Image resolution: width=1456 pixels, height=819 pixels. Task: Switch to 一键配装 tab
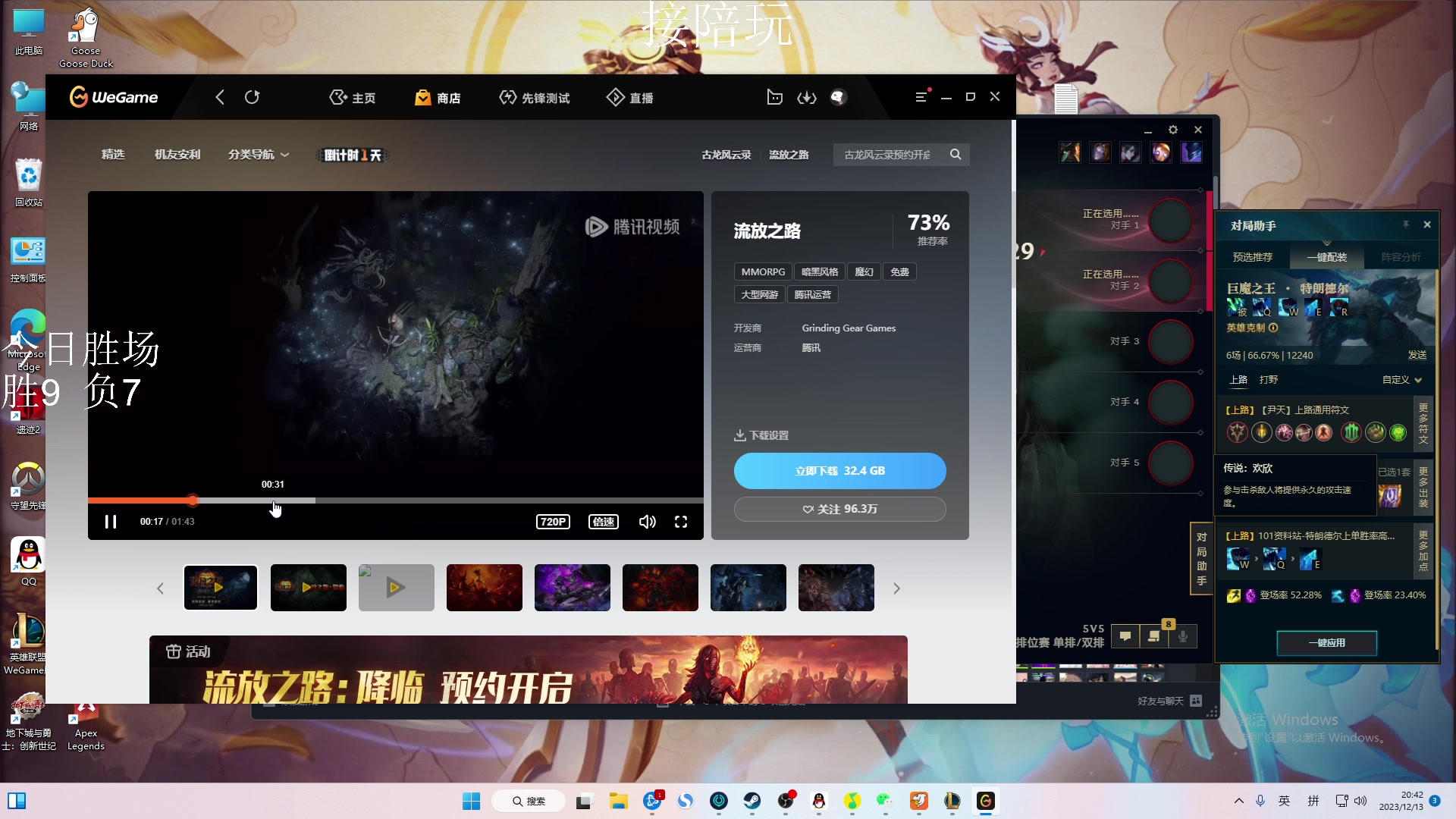pos(1327,257)
